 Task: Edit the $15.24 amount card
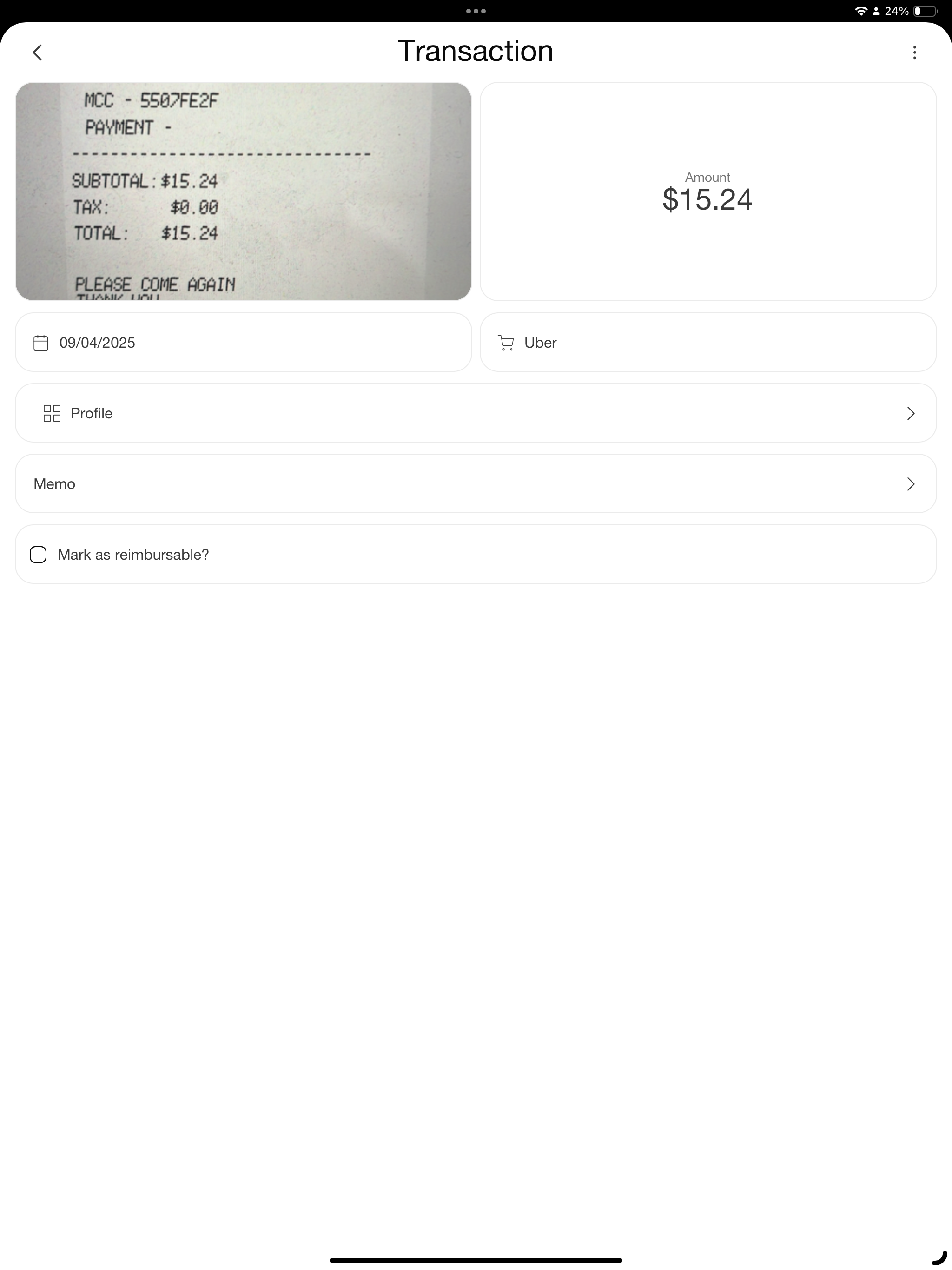(x=708, y=191)
